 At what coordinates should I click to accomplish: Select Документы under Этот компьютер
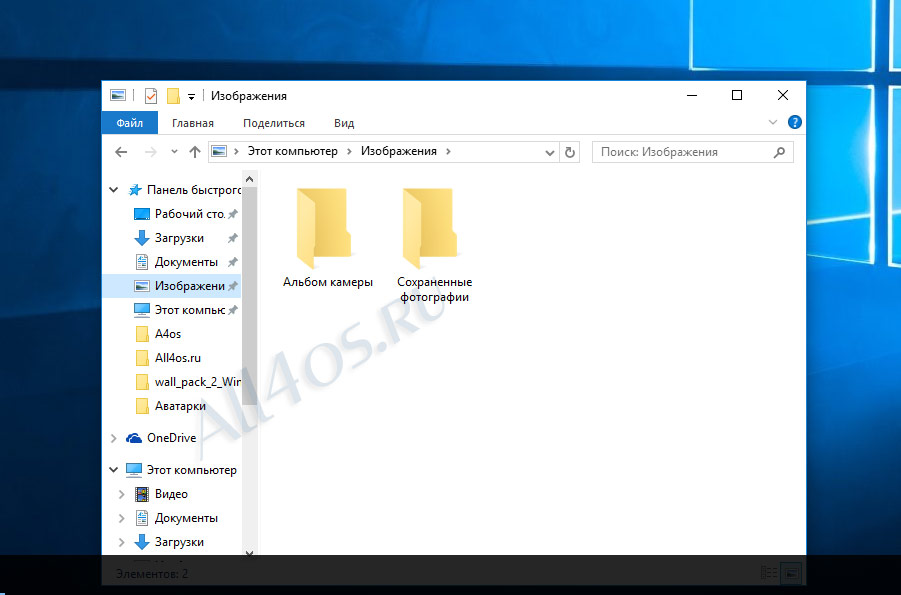click(x=176, y=519)
